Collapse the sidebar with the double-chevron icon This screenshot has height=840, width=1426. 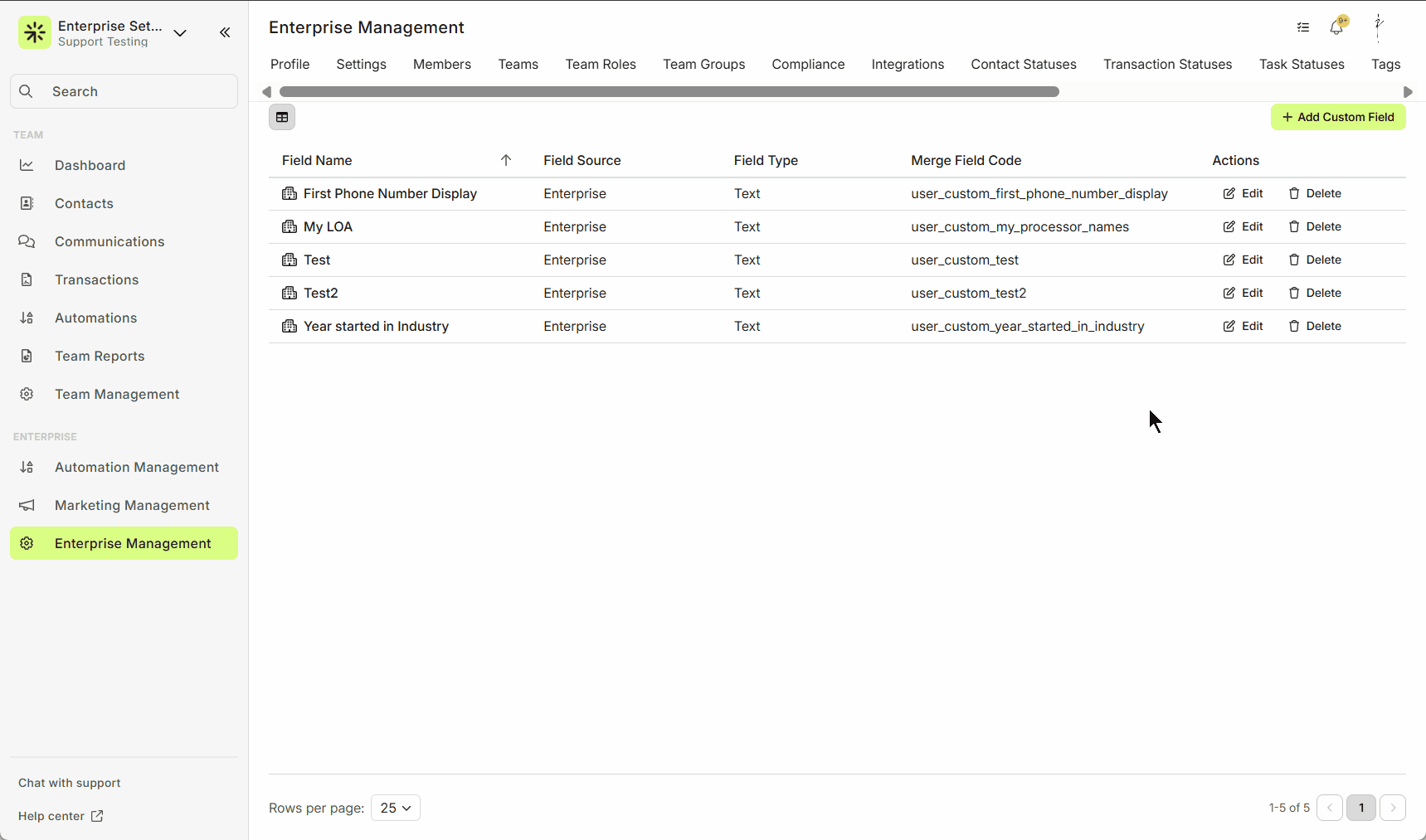click(x=225, y=32)
